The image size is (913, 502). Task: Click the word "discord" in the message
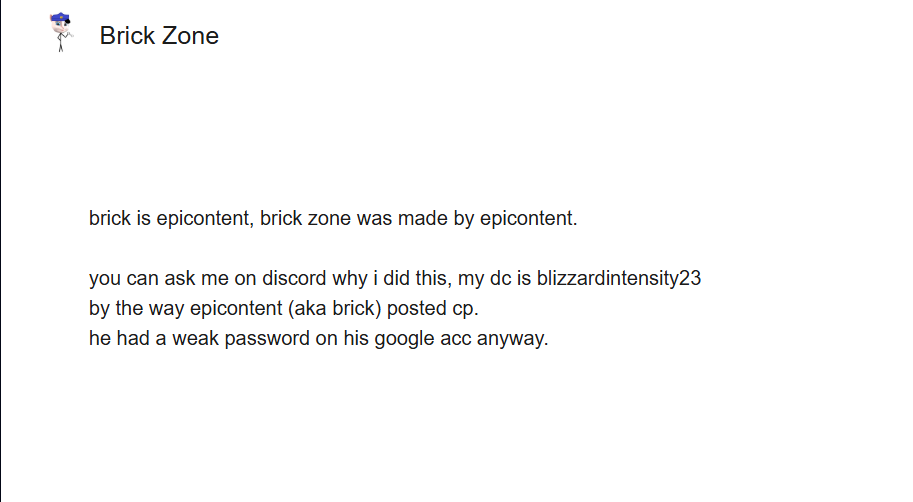click(x=297, y=278)
